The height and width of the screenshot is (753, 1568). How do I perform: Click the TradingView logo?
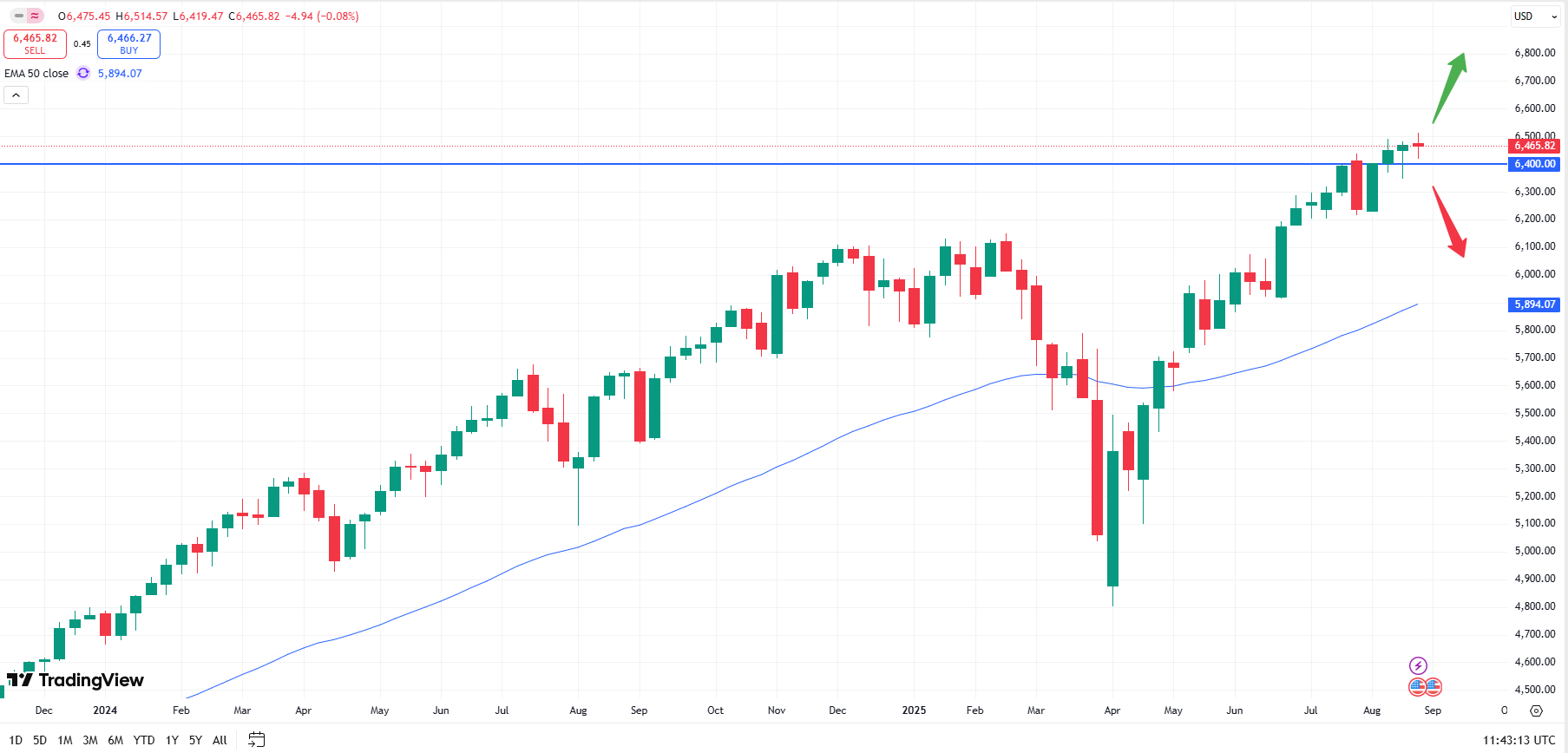[75, 680]
